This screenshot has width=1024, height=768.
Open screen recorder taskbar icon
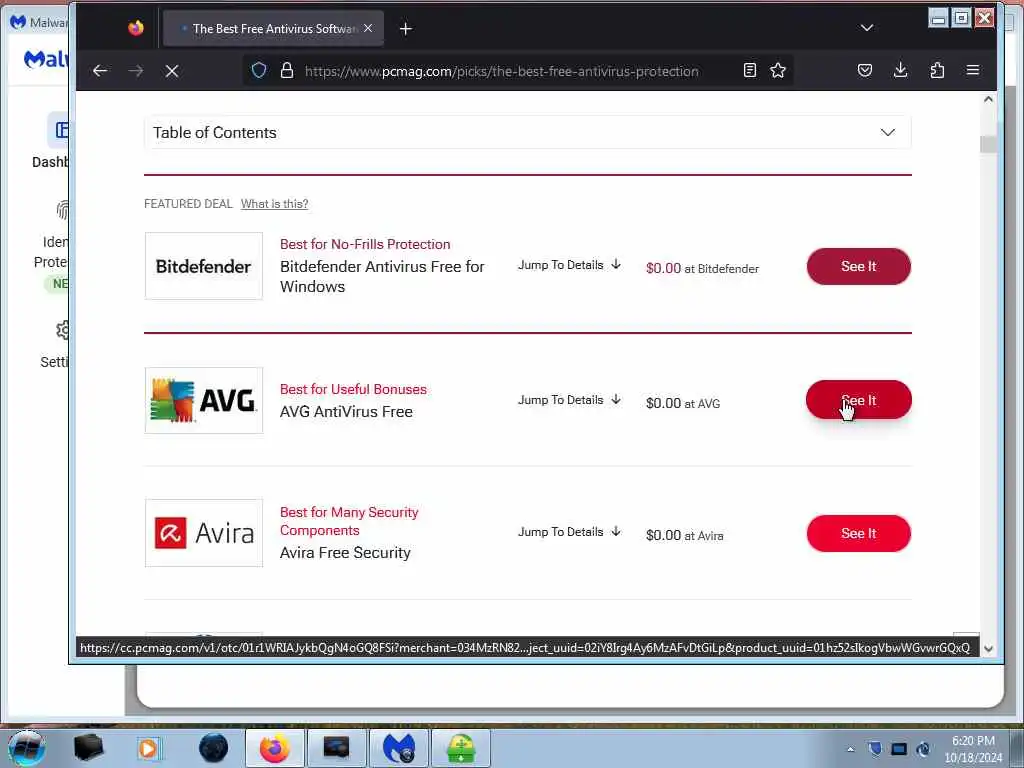336,748
